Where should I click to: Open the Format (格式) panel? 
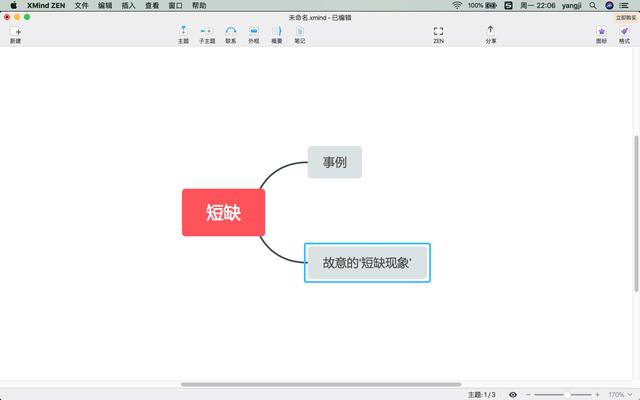[624, 35]
